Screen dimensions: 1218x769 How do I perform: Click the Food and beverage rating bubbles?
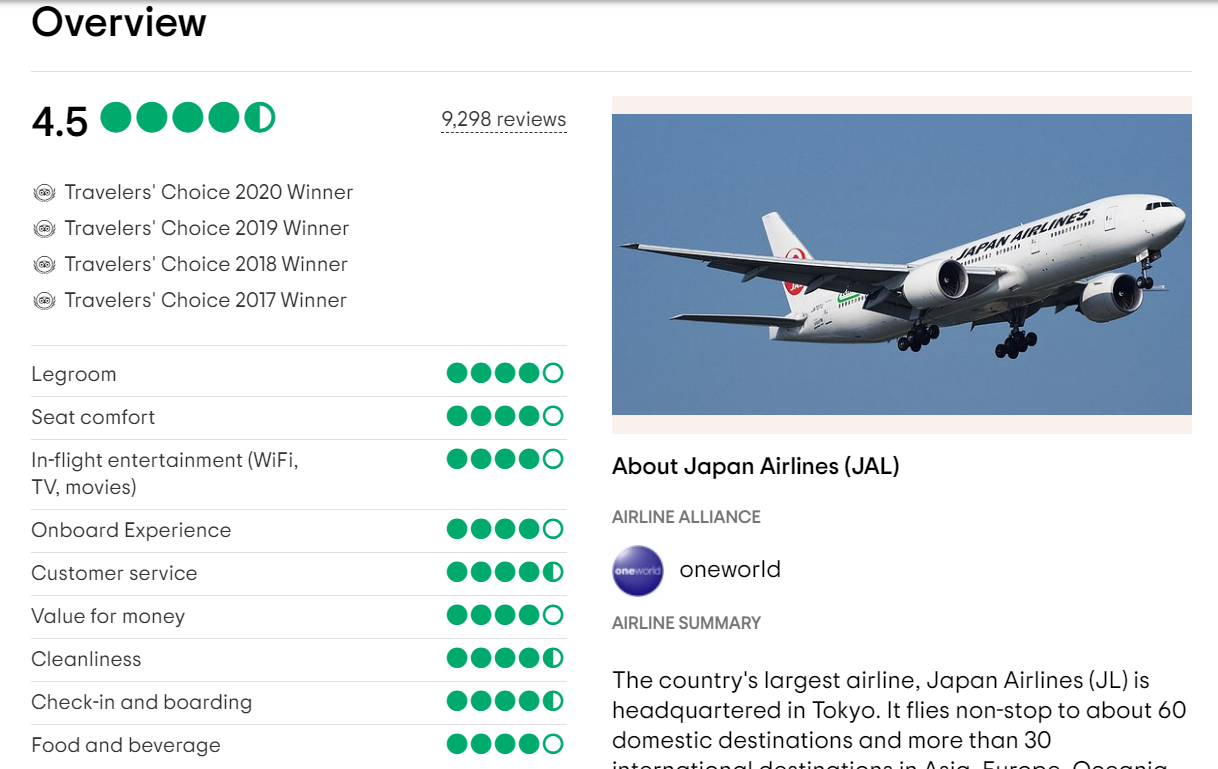coord(505,744)
